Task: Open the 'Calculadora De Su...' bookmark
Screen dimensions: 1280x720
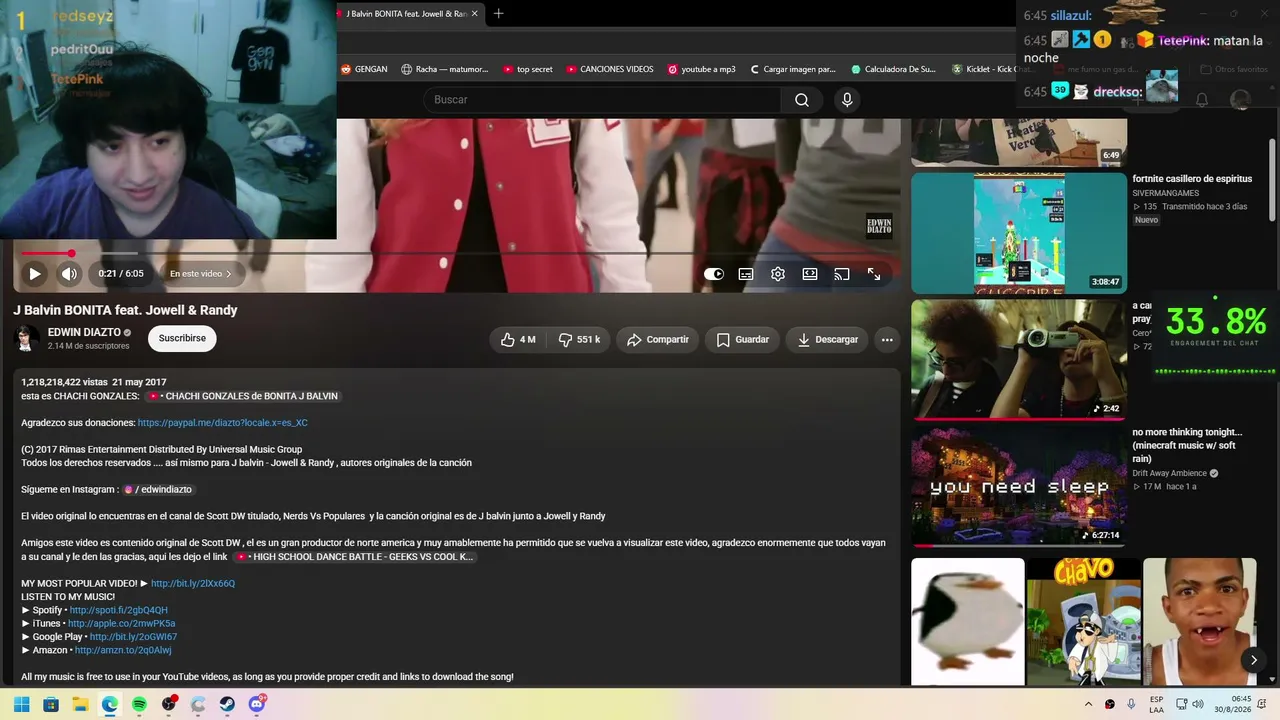Action: (x=893, y=69)
